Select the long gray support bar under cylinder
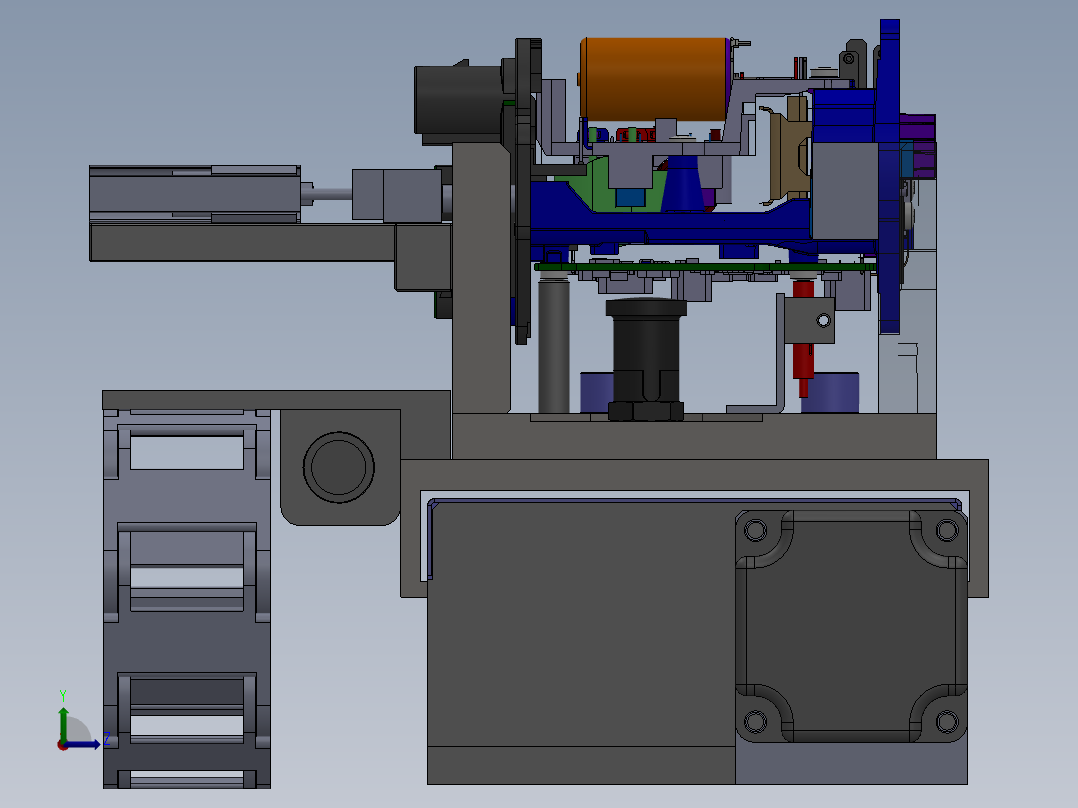Viewport: 1078px width, 808px height. pyautogui.click(x=242, y=243)
